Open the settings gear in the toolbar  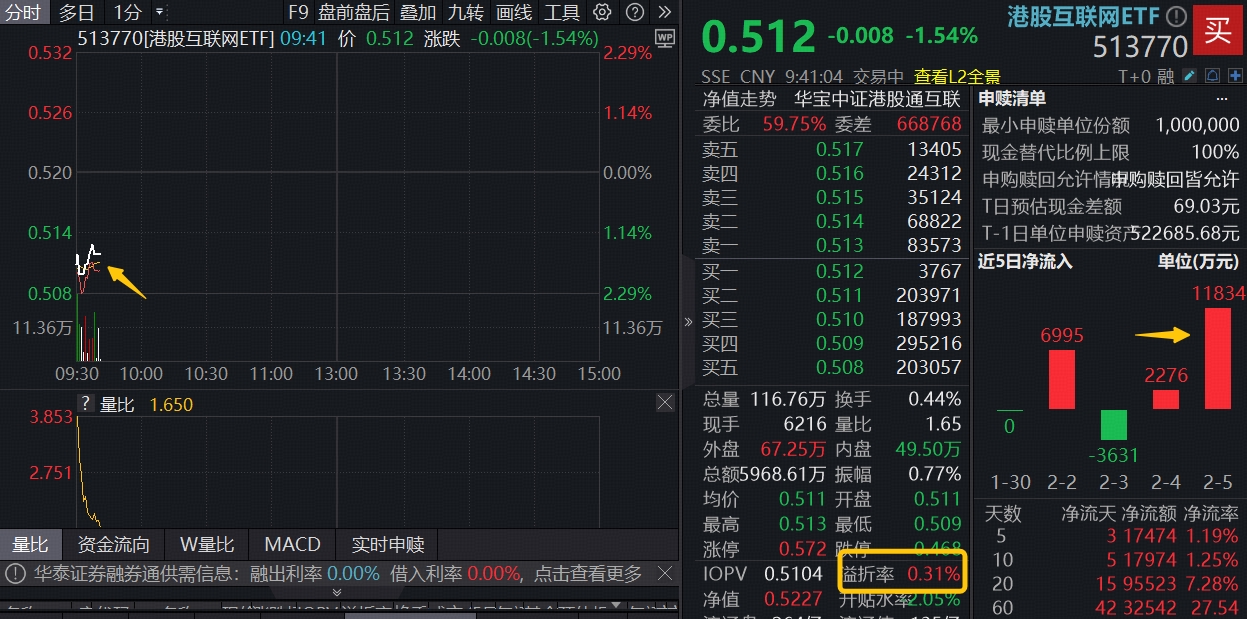(x=602, y=12)
